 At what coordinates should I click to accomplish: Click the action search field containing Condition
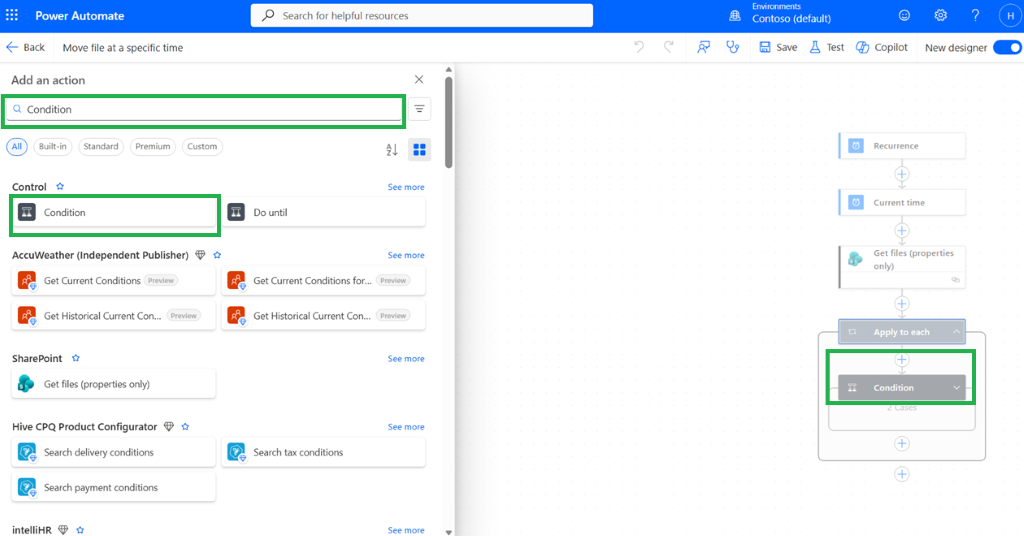tap(204, 109)
